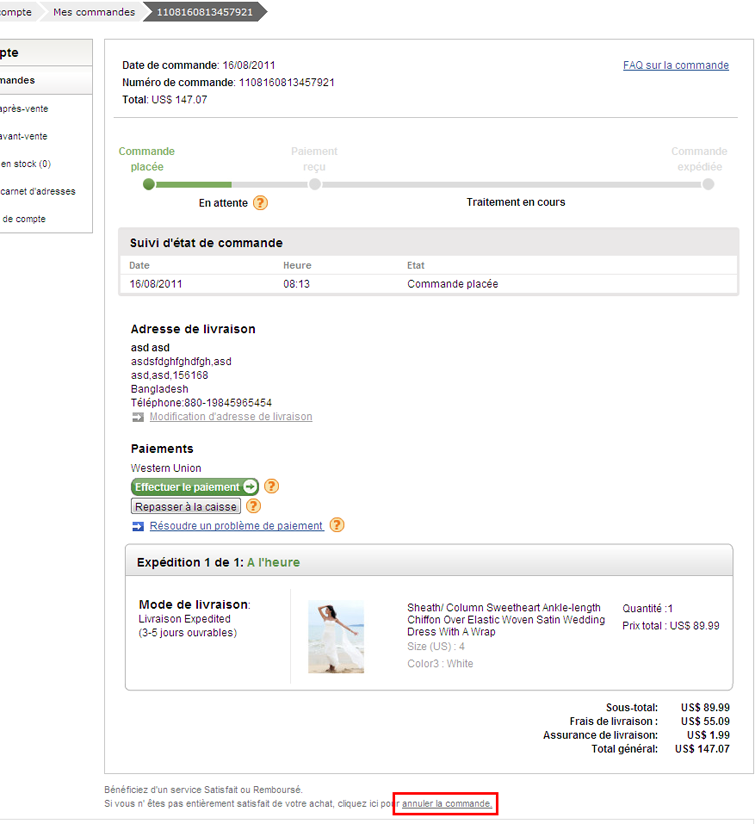Open help icon beside payment problem link
The image size is (755, 824).
(x=337, y=525)
